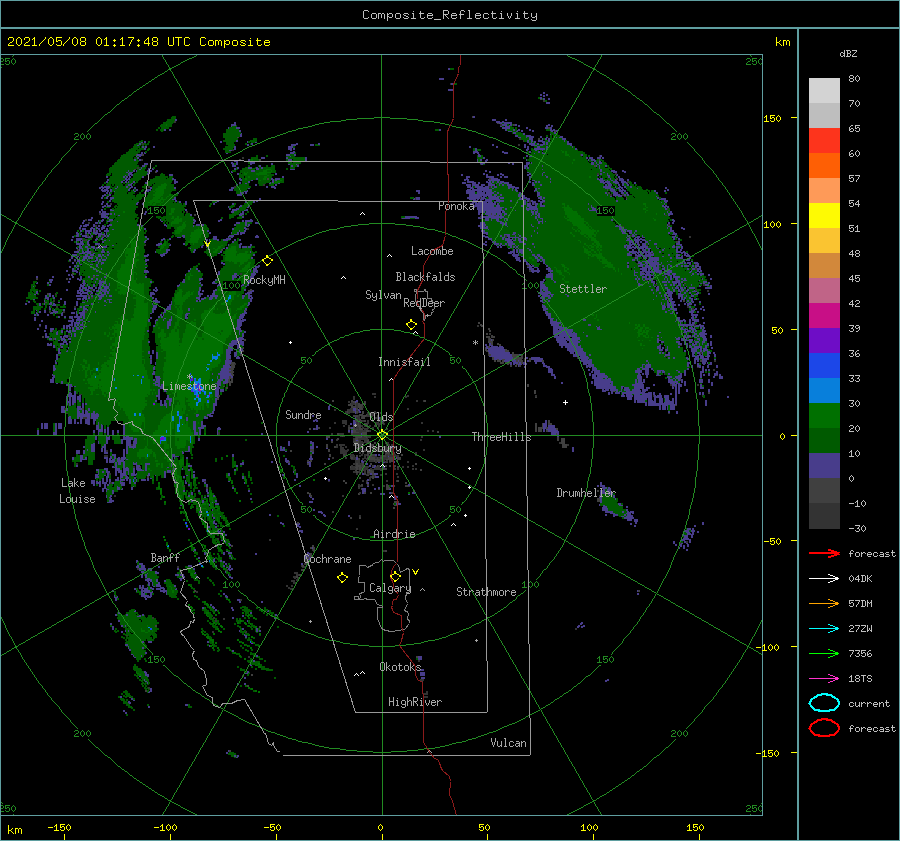Click the Strathmore label

(x=486, y=592)
